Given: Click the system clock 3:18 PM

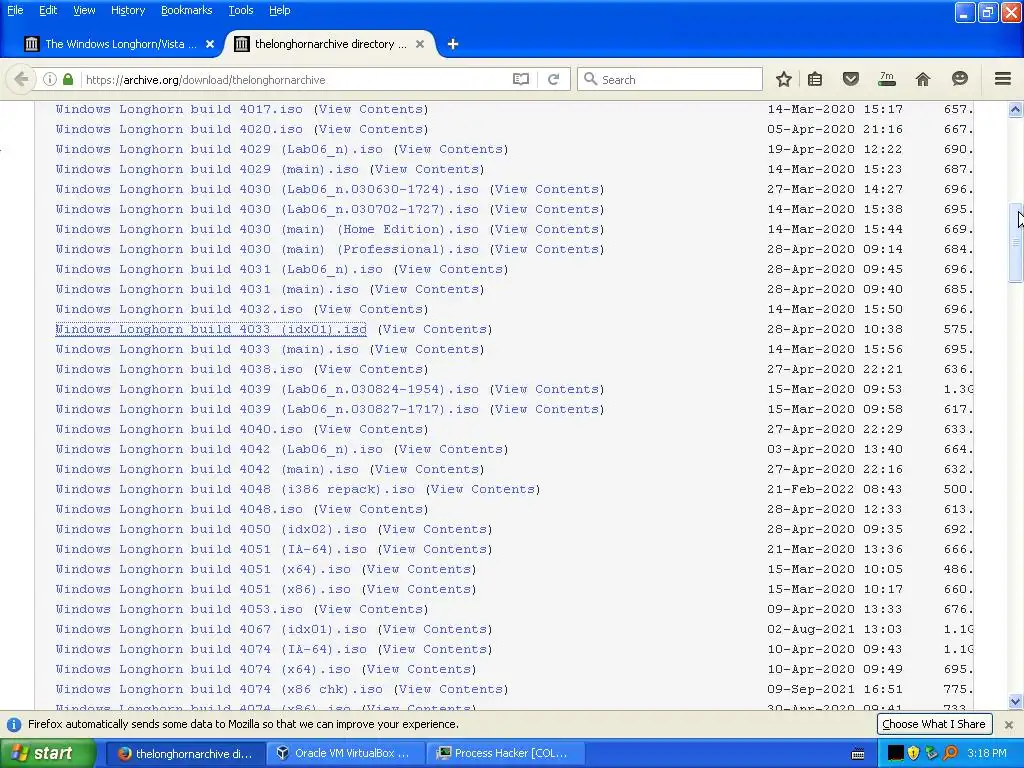Looking at the screenshot, I should 987,754.
